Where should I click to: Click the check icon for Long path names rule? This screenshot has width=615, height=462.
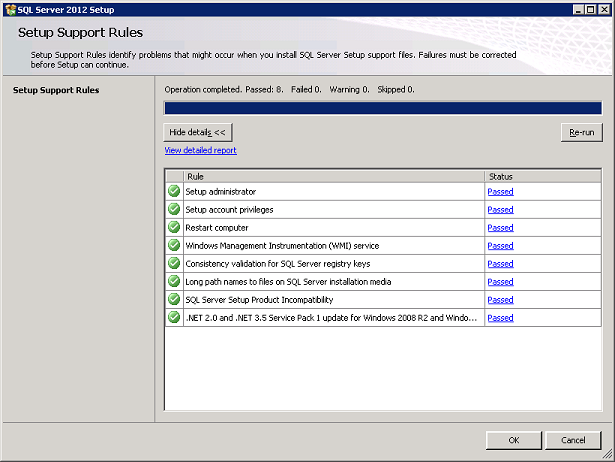(x=174, y=282)
